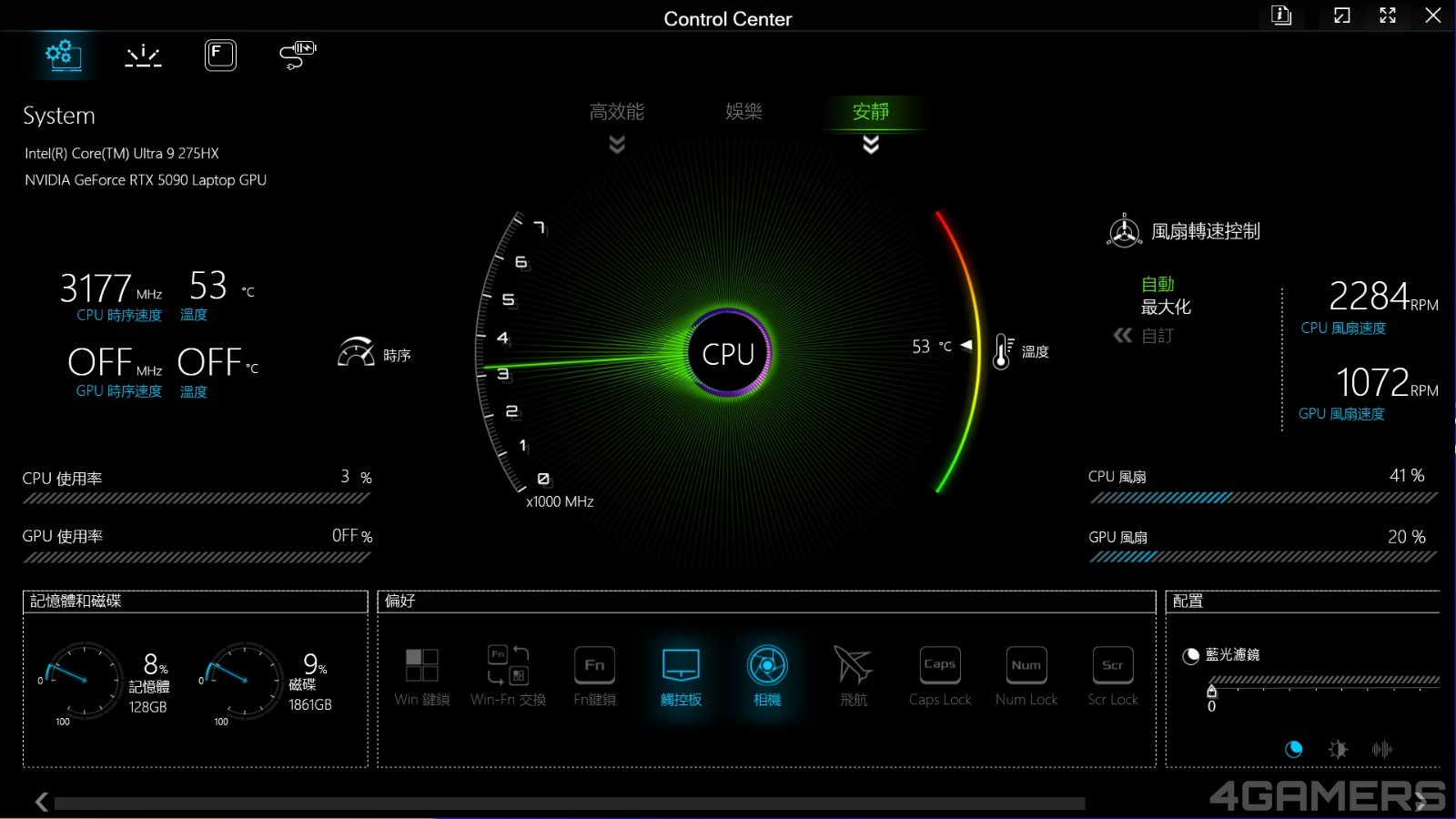Screen dimensions: 1456x819
Task: Click the CPU 風扇 percentage bar
Action: coord(1263,498)
